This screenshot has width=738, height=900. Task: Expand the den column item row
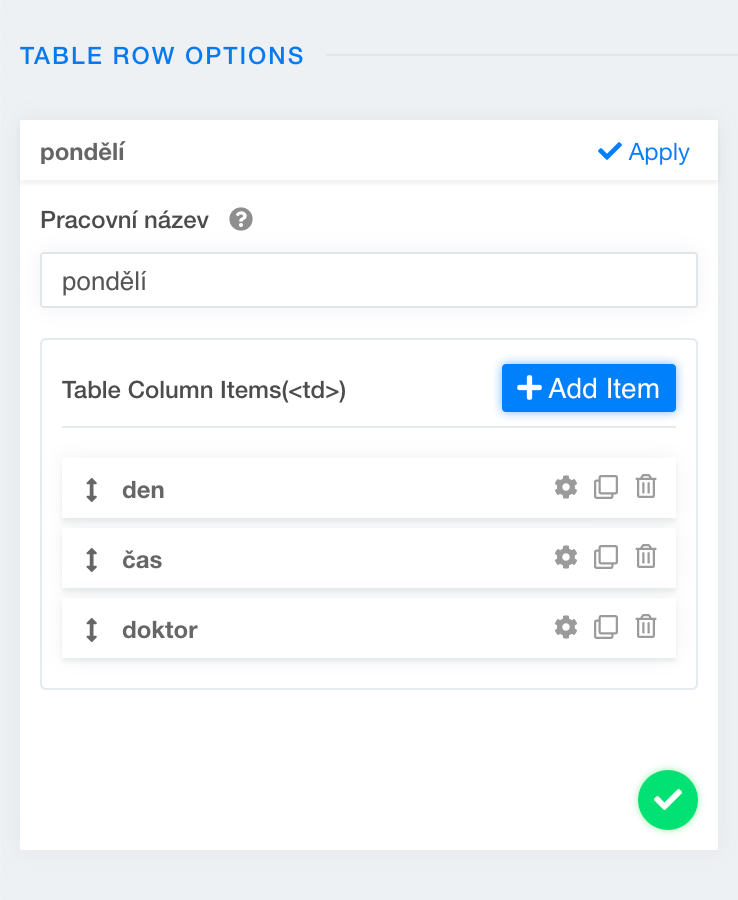click(x=330, y=490)
